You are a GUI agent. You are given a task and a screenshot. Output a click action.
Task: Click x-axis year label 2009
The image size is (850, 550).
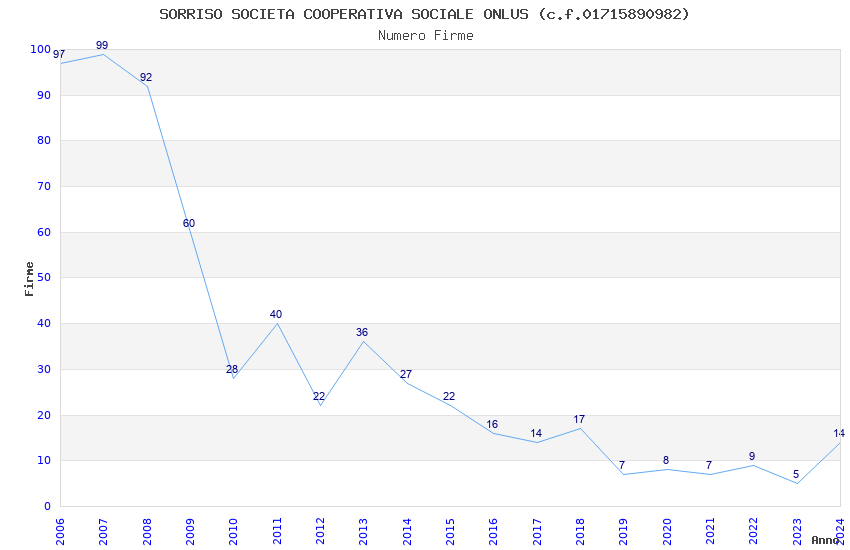click(x=190, y=531)
